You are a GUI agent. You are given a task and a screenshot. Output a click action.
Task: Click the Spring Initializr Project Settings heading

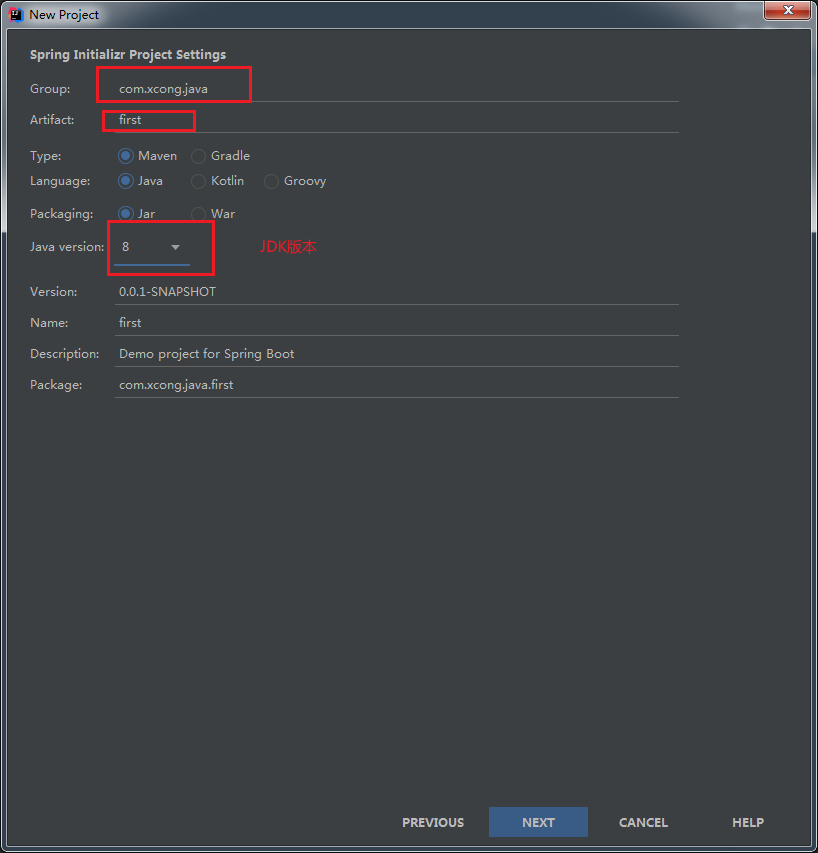[x=128, y=54]
